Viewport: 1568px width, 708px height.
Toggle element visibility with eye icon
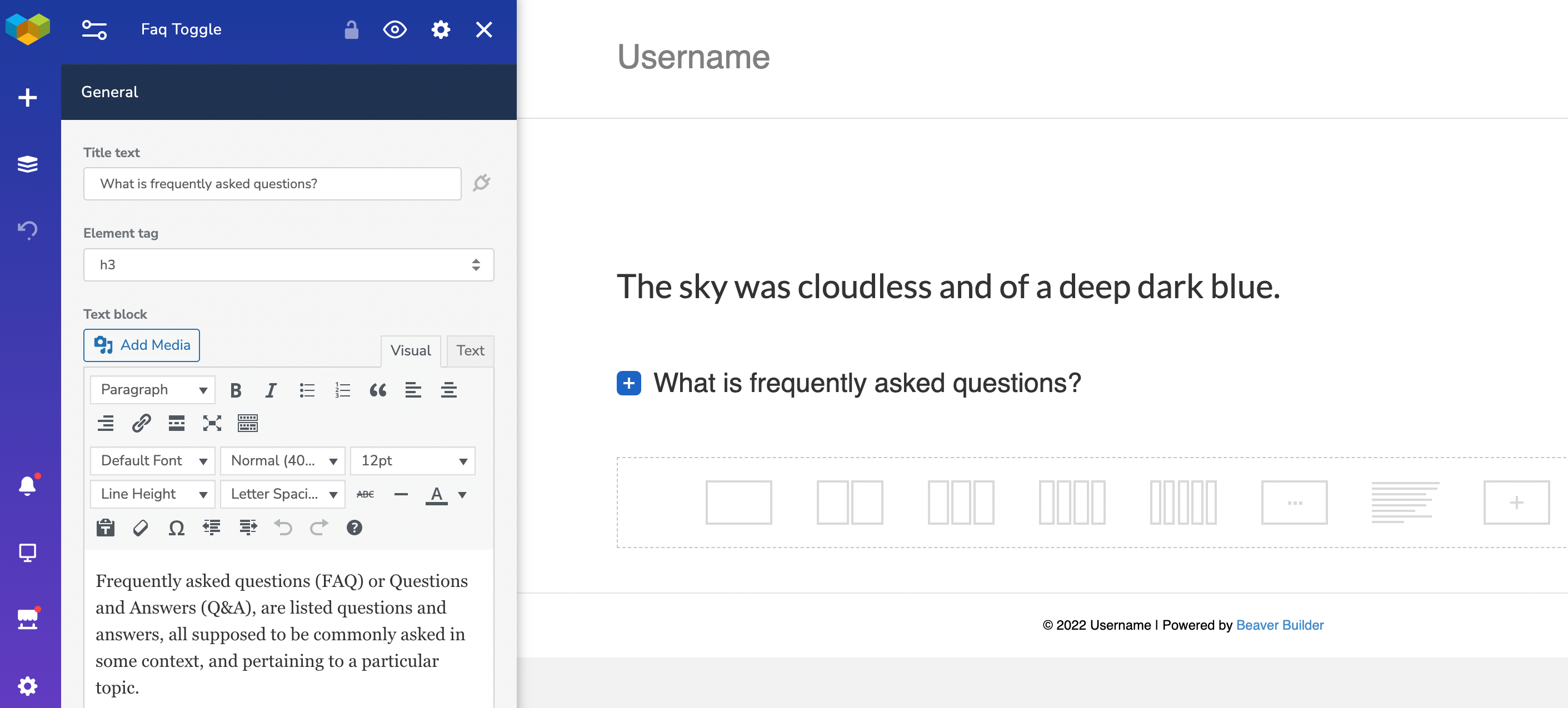tap(395, 30)
